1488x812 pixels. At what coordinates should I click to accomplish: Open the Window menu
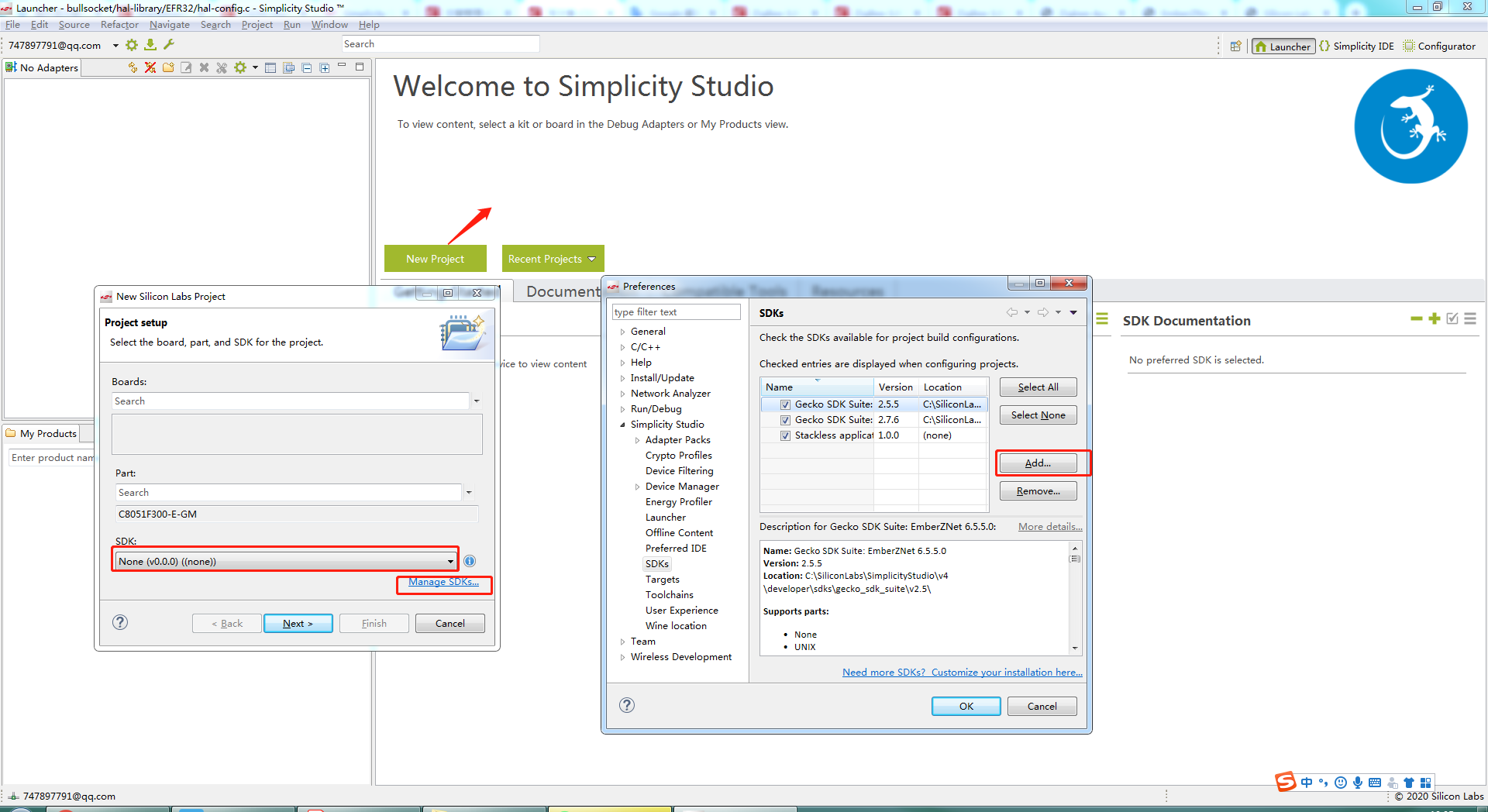coord(329,25)
